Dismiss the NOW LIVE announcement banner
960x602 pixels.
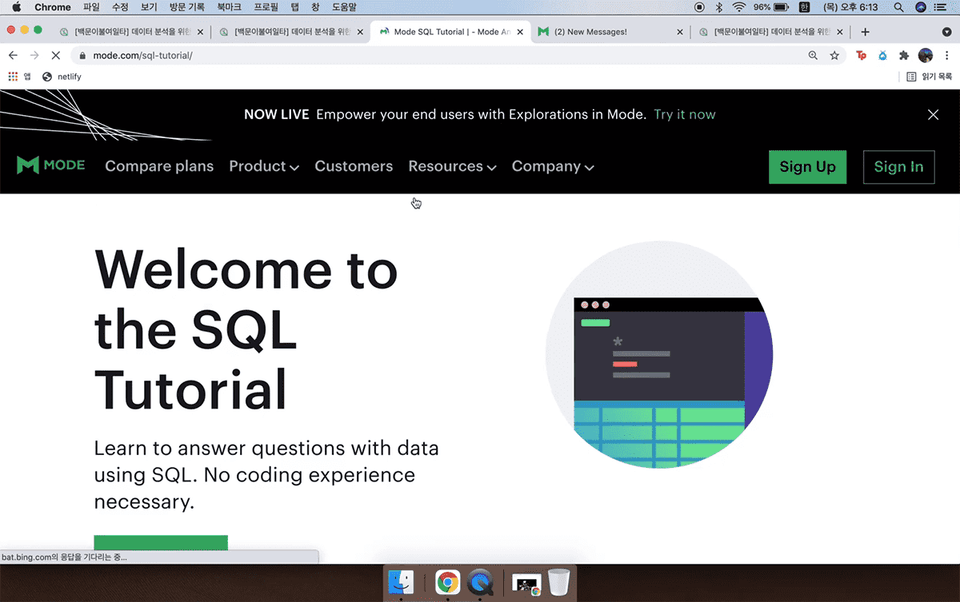933,115
